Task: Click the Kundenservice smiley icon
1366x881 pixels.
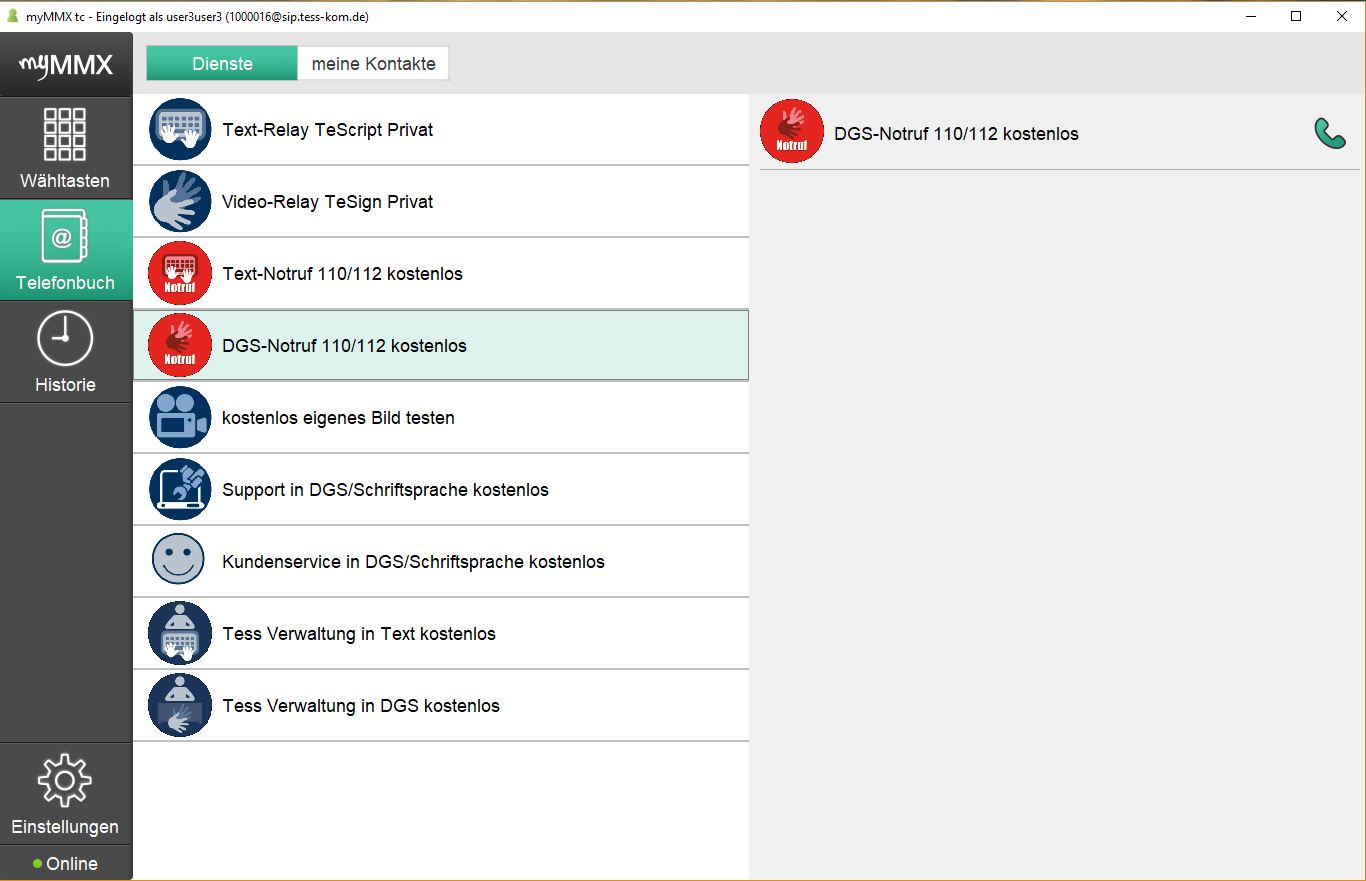Action: point(178,559)
